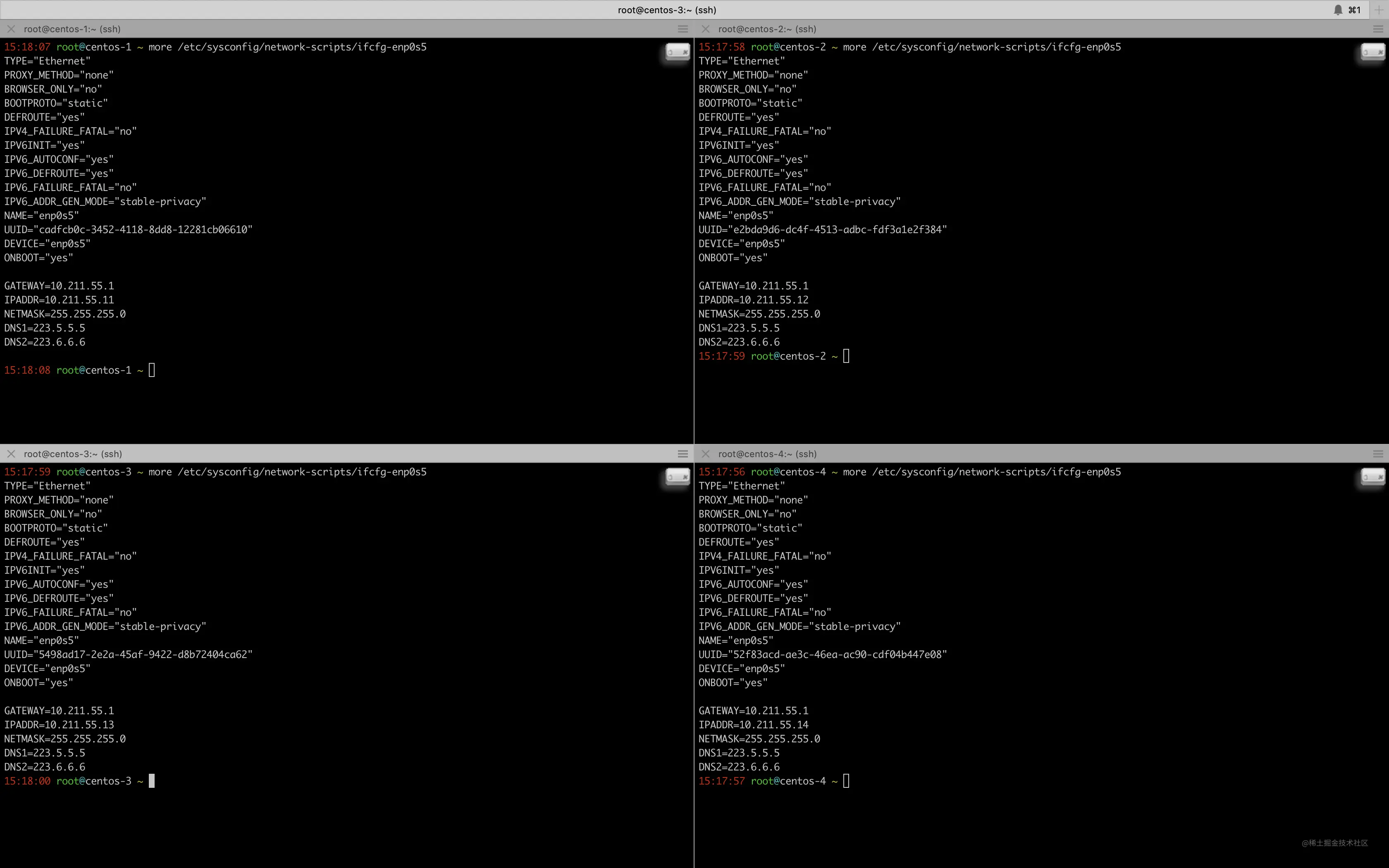The image size is (1389, 868).
Task: Click the ifcfg-enp0s5 file path in centos-4 command
Action: [x=997, y=472]
